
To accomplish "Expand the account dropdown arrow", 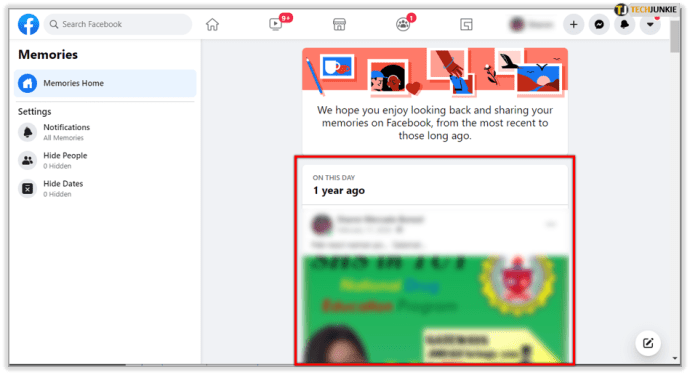I will click(650, 24).
